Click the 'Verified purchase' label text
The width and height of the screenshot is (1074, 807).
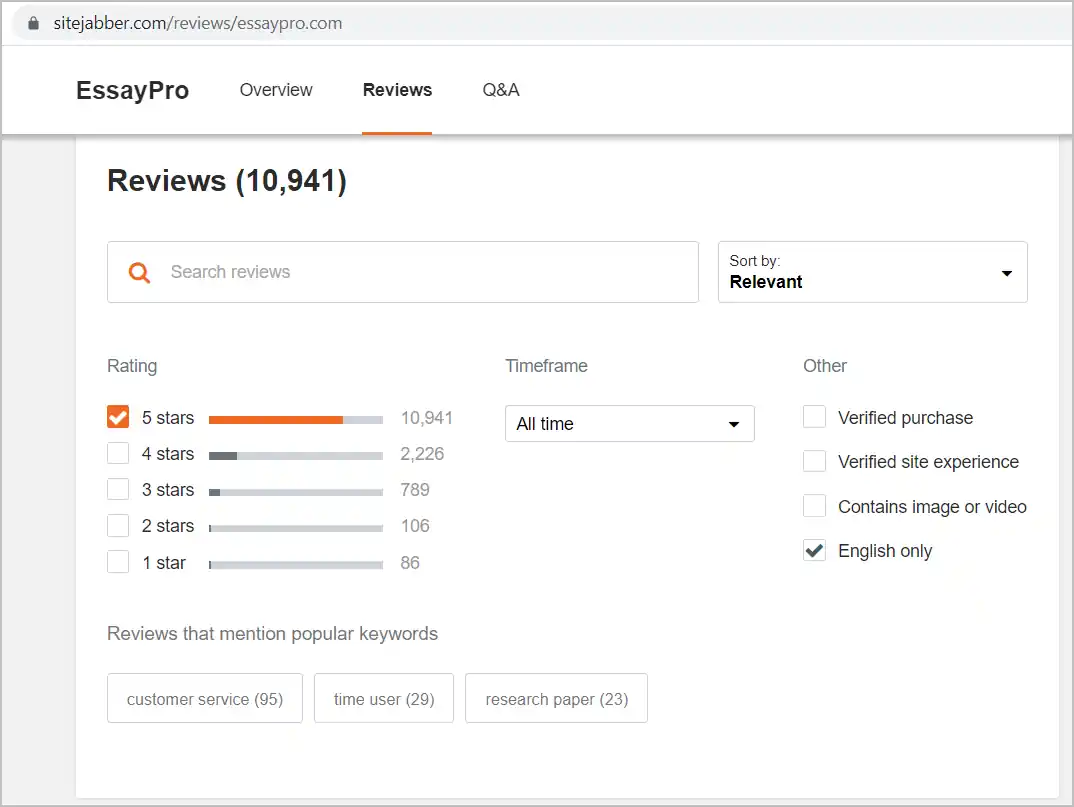click(906, 418)
